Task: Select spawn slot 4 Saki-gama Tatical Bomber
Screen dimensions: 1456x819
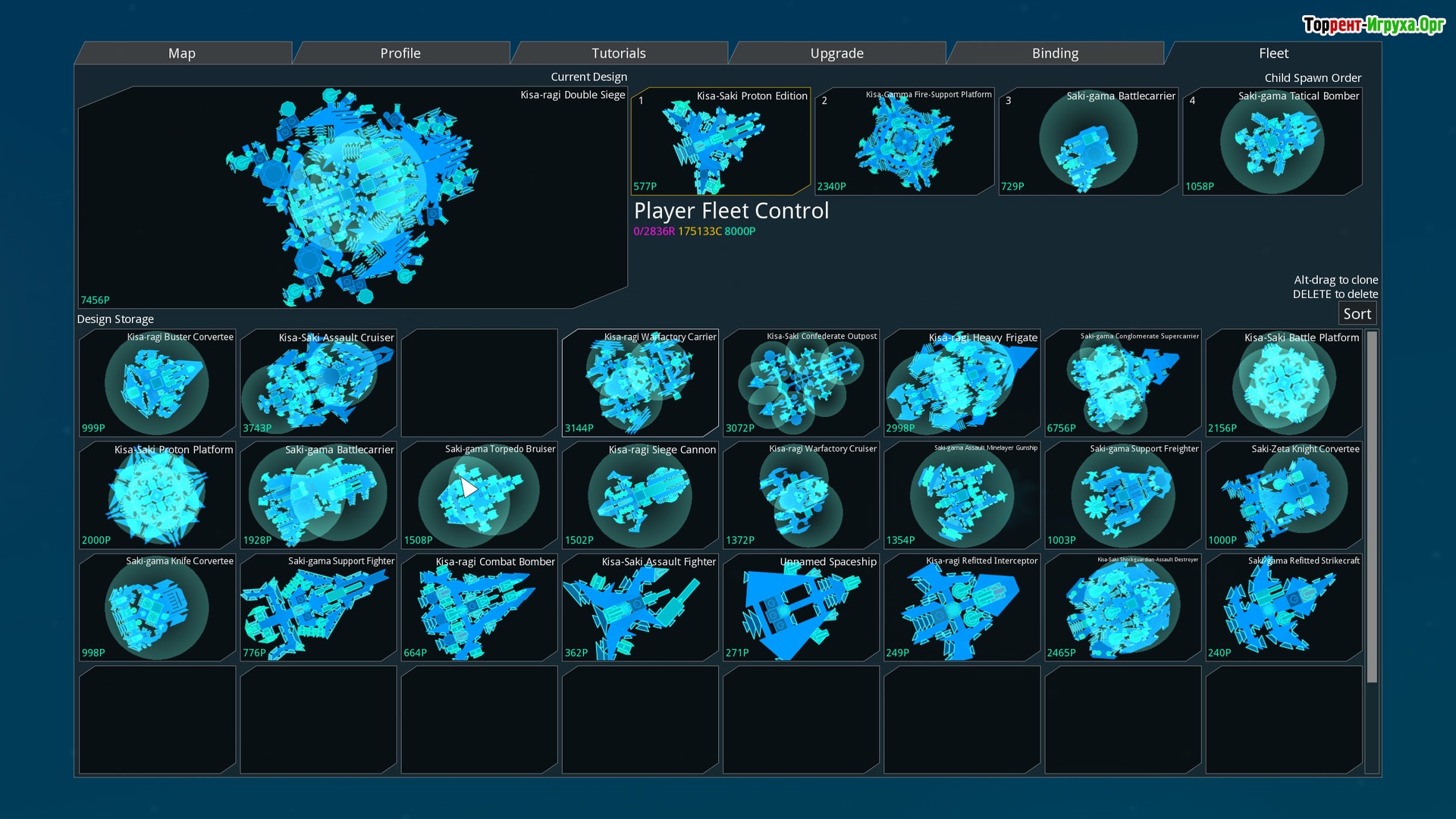Action: click(x=1272, y=142)
